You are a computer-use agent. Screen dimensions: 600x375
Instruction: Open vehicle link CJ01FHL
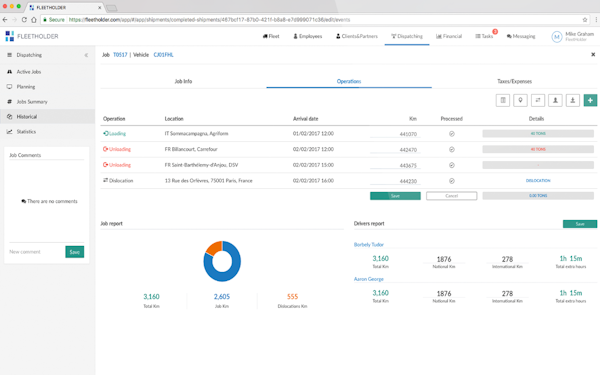pyautogui.click(x=163, y=55)
